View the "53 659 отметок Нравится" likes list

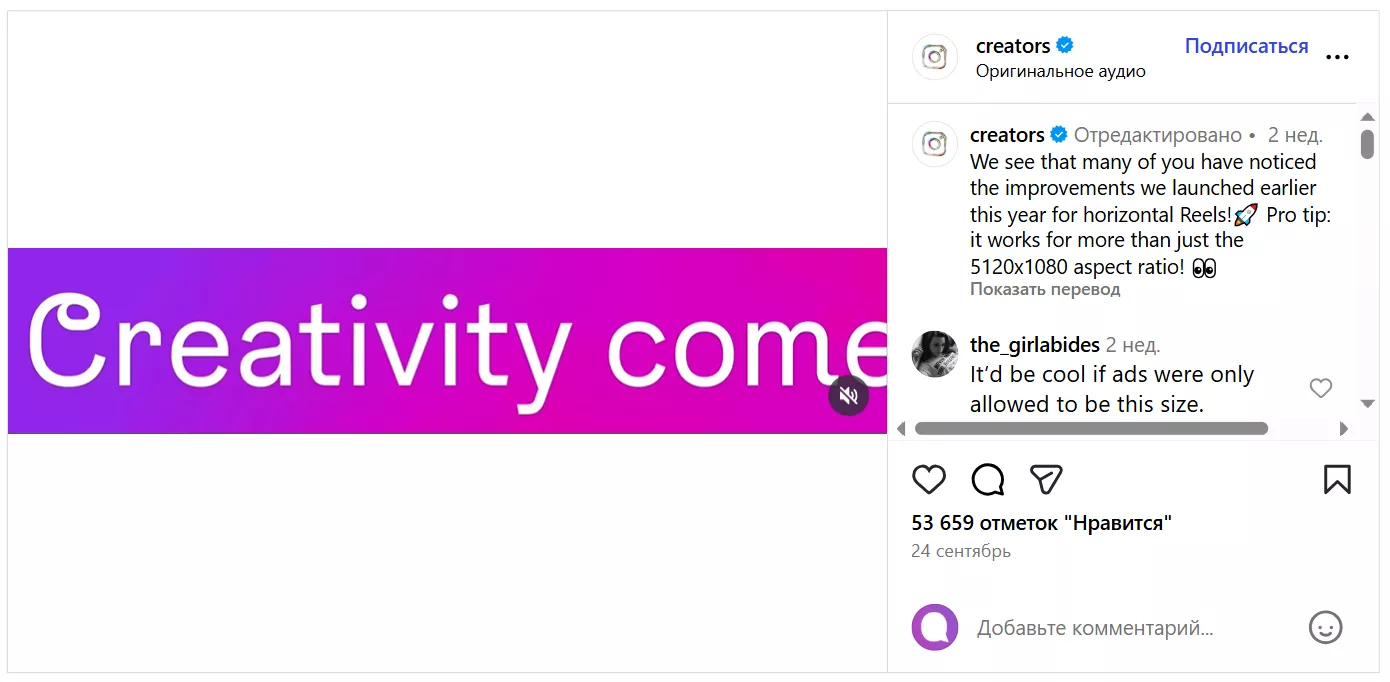coord(1041,523)
